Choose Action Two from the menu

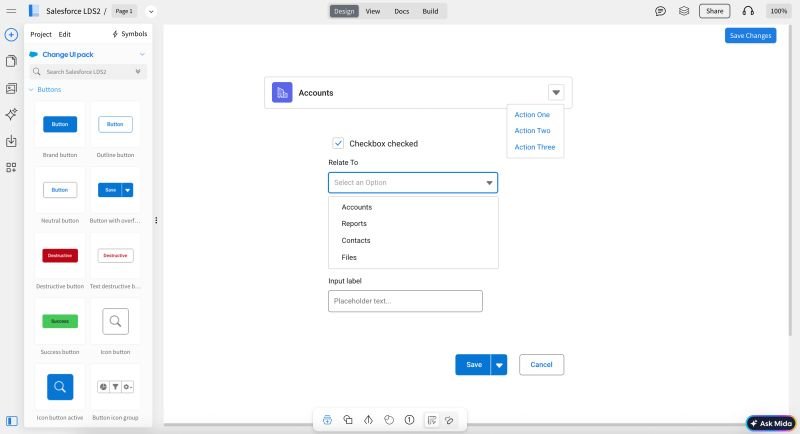tap(532, 131)
